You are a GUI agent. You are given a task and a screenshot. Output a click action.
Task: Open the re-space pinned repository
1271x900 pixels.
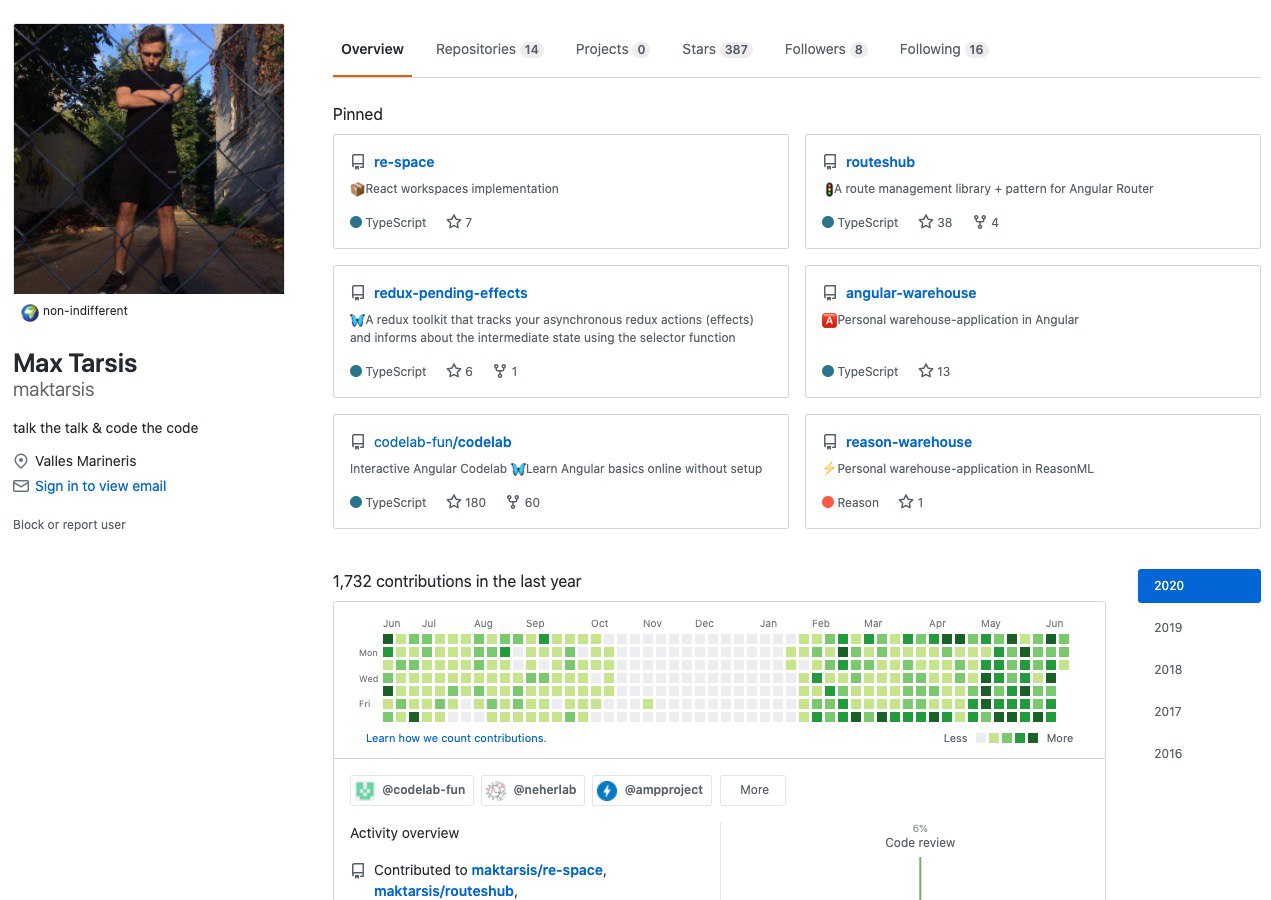[404, 162]
